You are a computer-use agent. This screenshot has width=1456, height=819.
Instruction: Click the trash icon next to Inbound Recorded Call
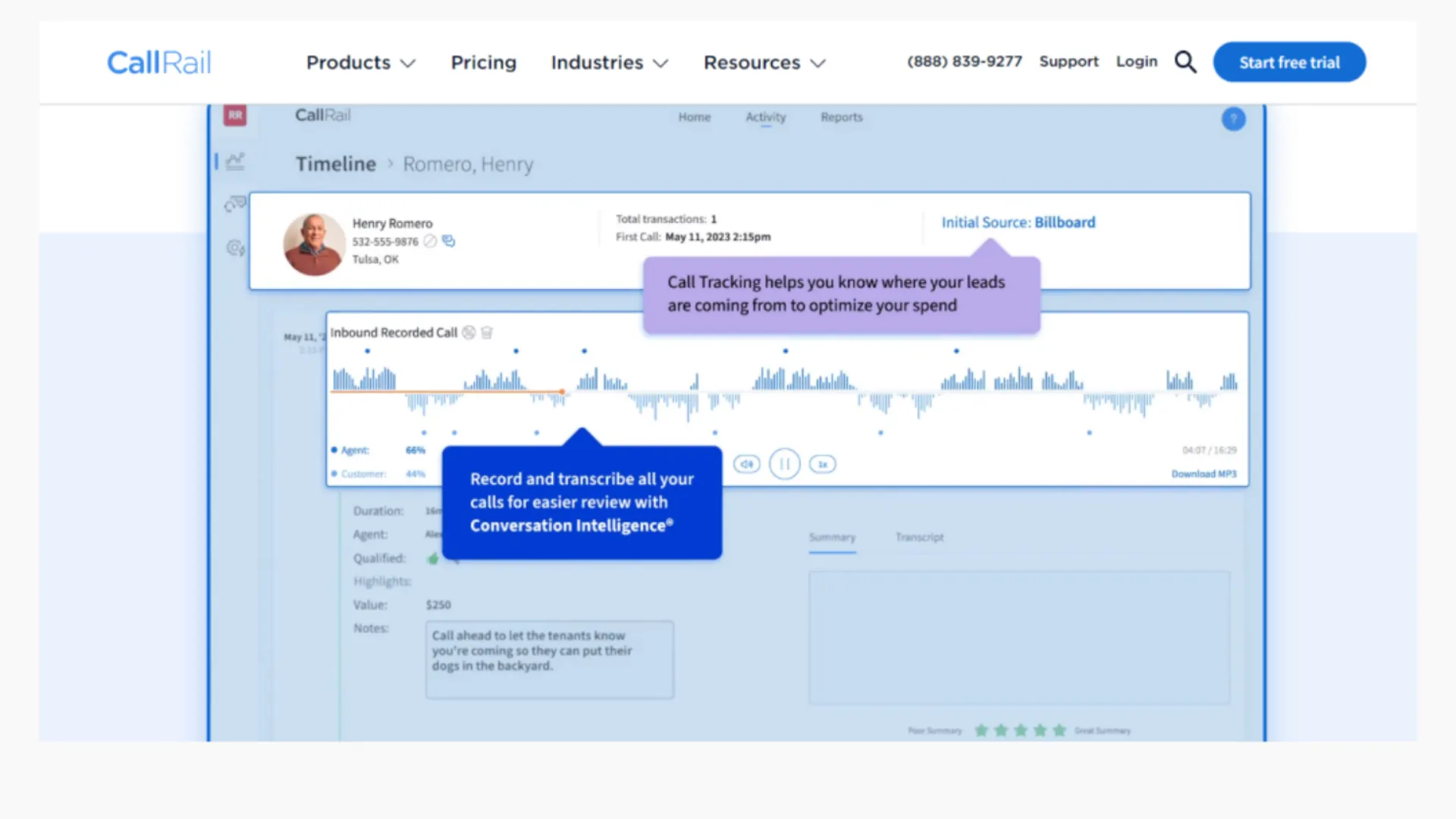487,333
